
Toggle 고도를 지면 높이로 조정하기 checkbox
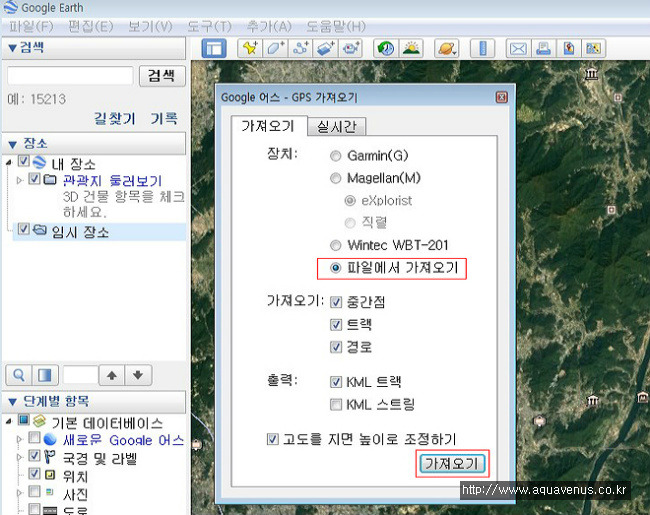point(272,439)
